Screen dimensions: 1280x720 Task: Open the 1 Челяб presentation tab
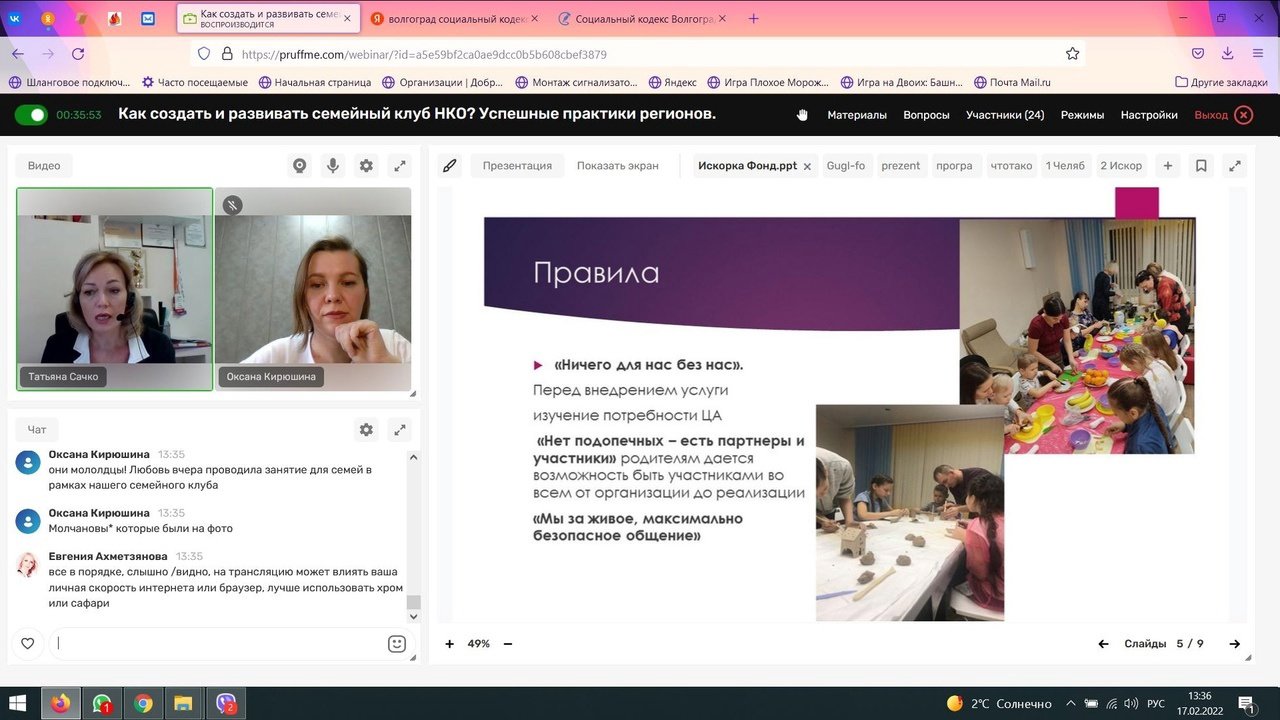click(x=1065, y=166)
